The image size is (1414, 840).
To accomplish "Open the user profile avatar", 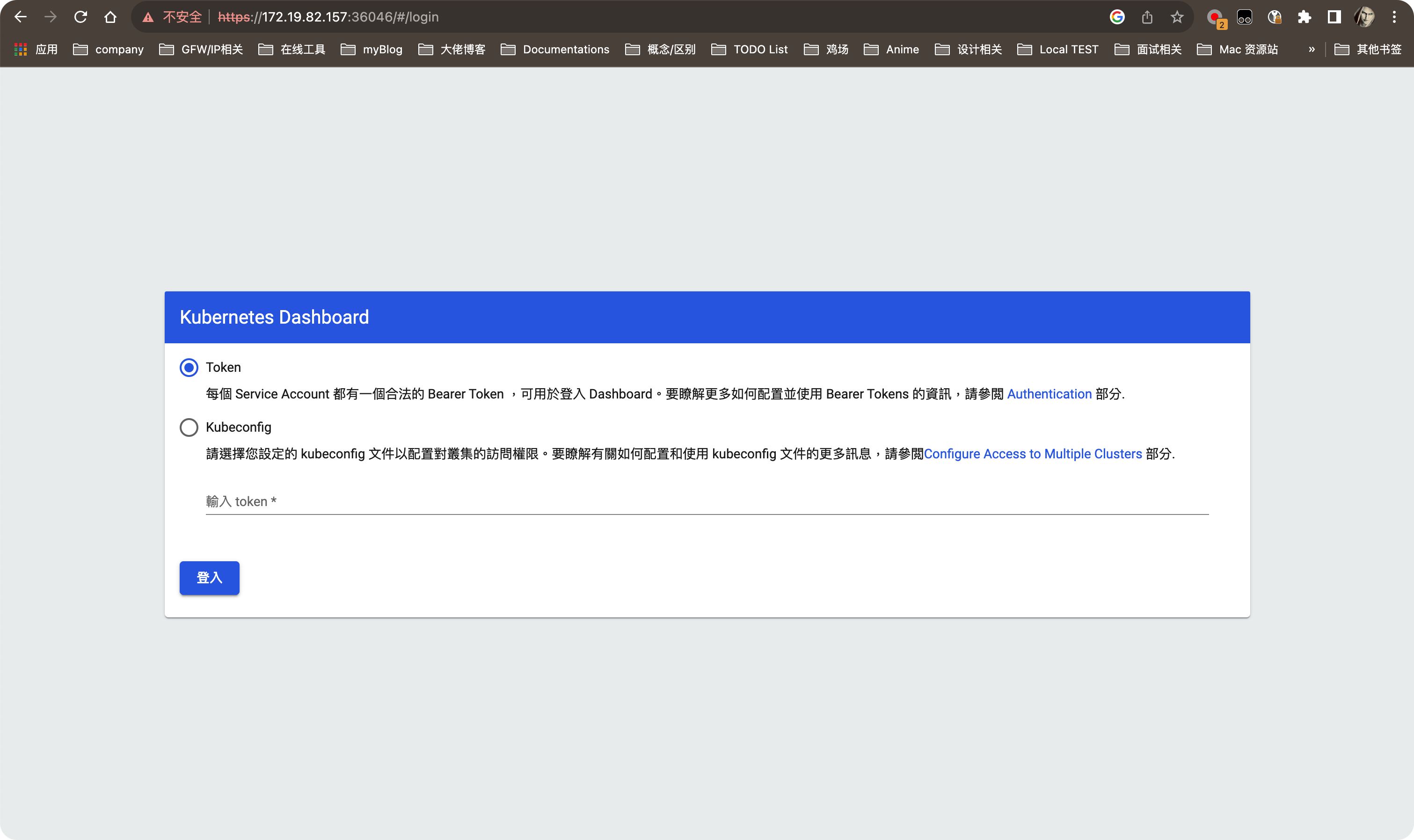I will click(1364, 17).
